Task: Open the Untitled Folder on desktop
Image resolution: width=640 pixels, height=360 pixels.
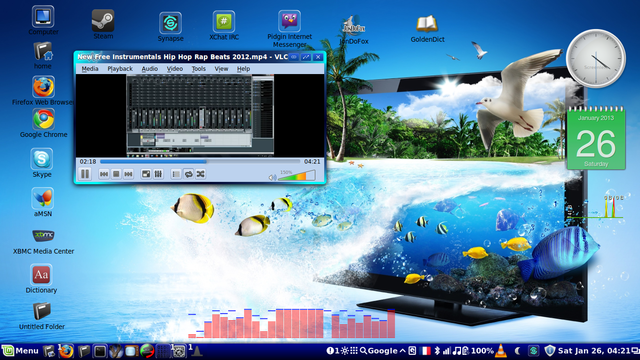Action: click(42, 316)
